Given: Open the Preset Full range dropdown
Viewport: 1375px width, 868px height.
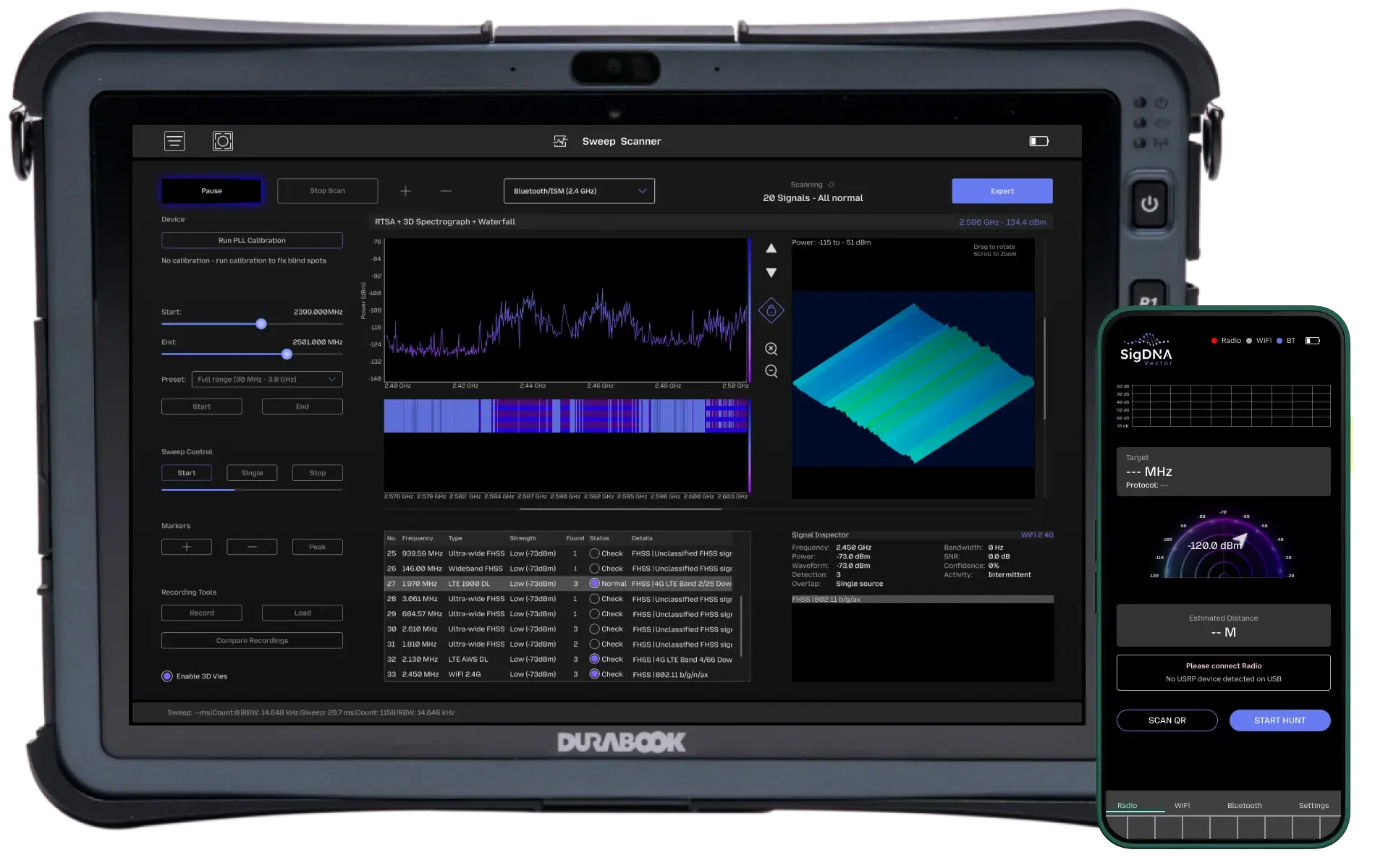Looking at the screenshot, I should 267,379.
